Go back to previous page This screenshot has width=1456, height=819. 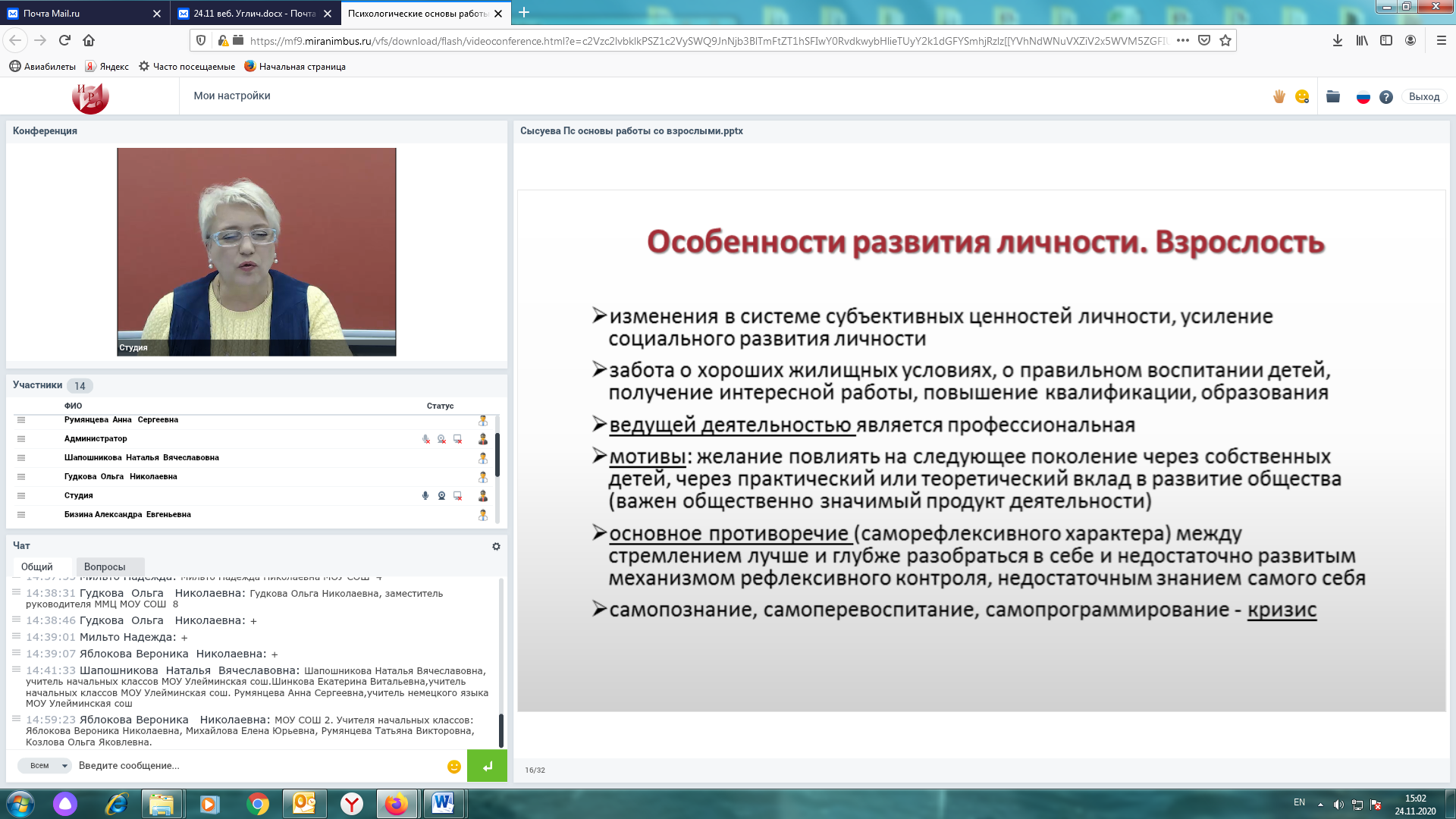pyautogui.click(x=15, y=40)
